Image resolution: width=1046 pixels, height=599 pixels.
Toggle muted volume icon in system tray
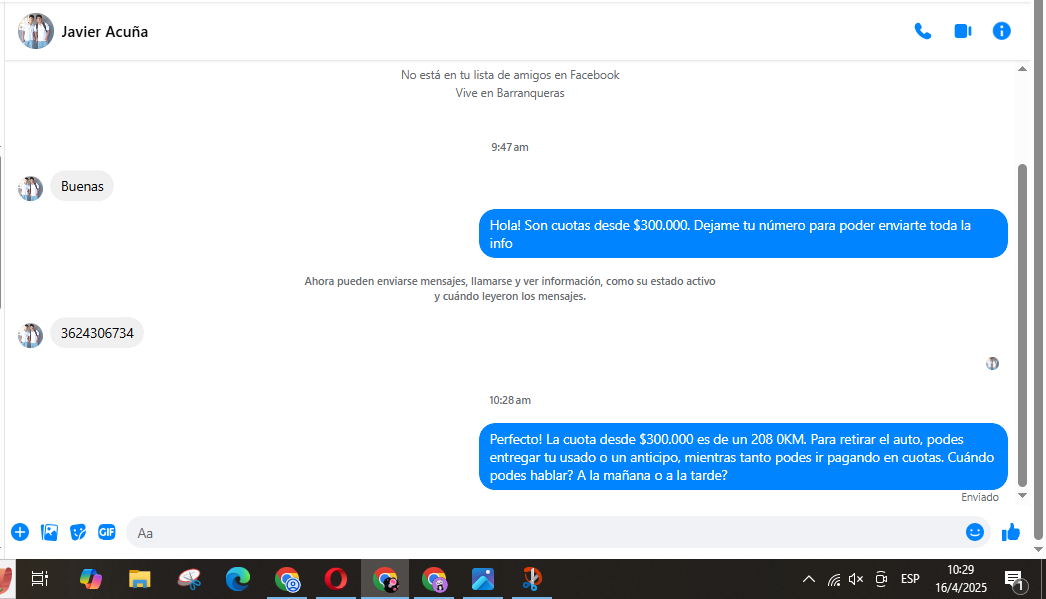856,579
